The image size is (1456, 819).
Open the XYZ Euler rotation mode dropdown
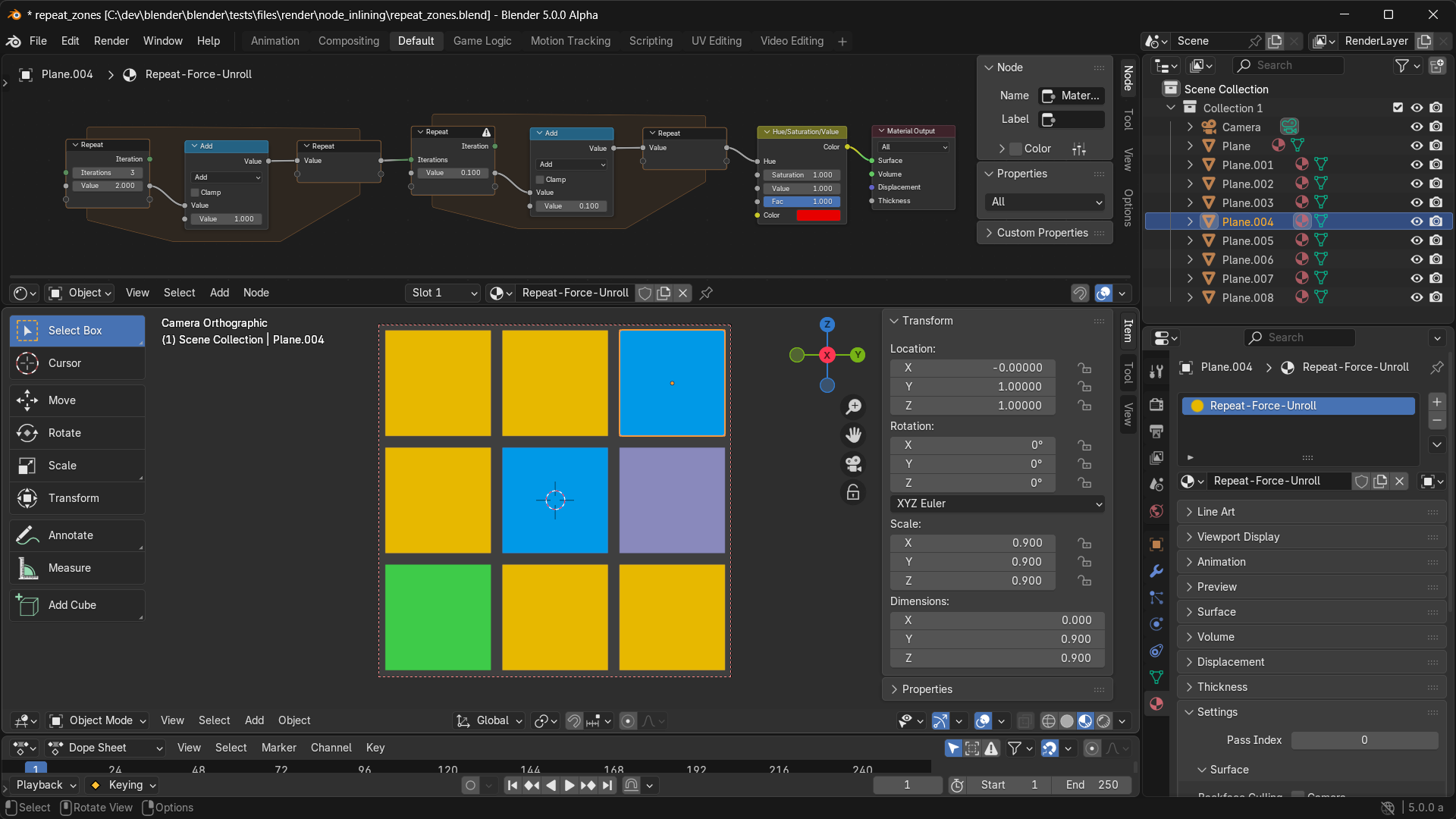(x=997, y=504)
